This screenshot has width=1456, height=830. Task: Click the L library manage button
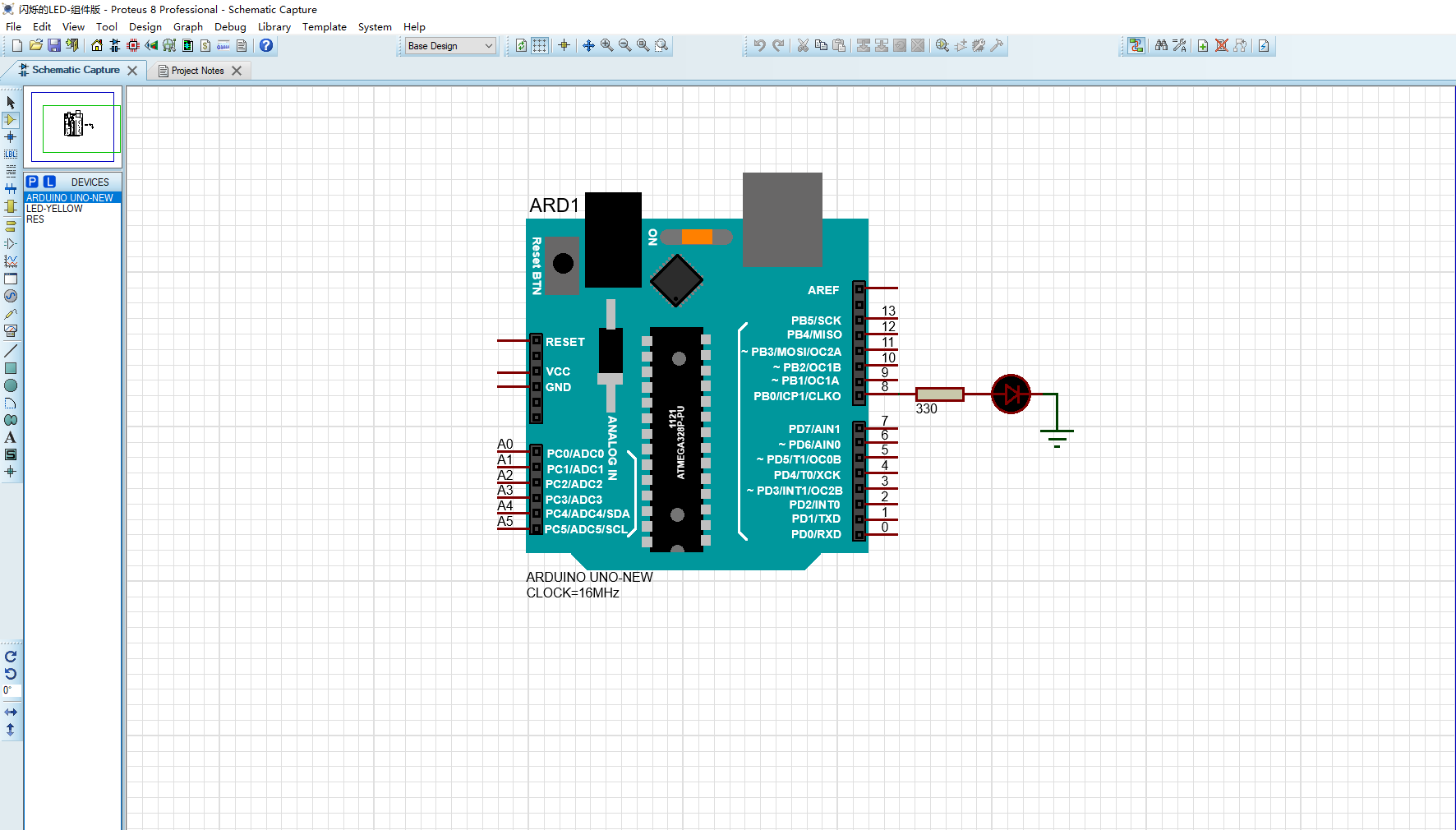tap(49, 182)
